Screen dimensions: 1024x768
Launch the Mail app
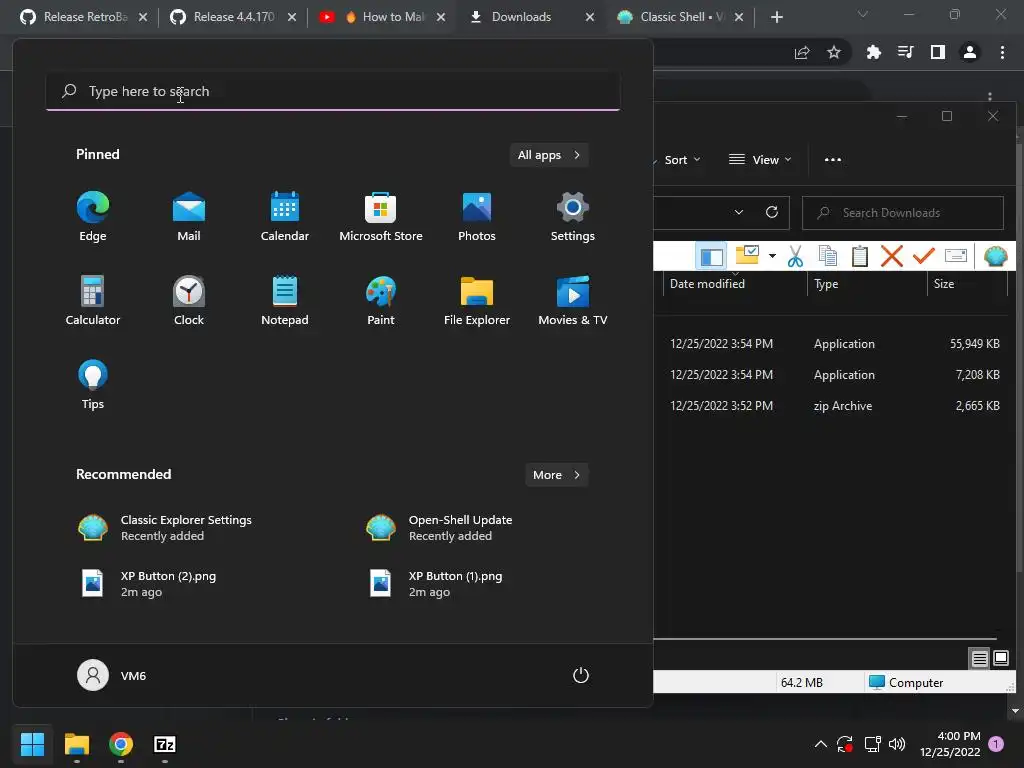pos(189,217)
